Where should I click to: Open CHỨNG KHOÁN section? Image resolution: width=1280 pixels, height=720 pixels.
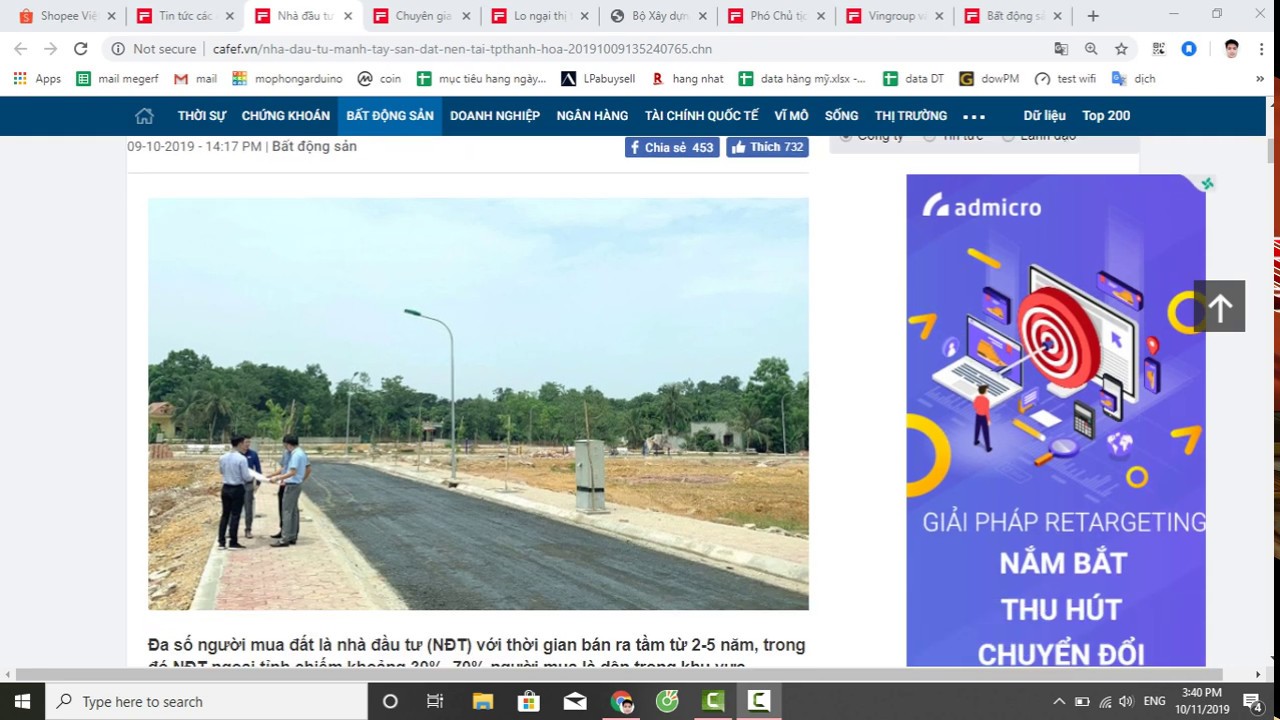pos(285,116)
